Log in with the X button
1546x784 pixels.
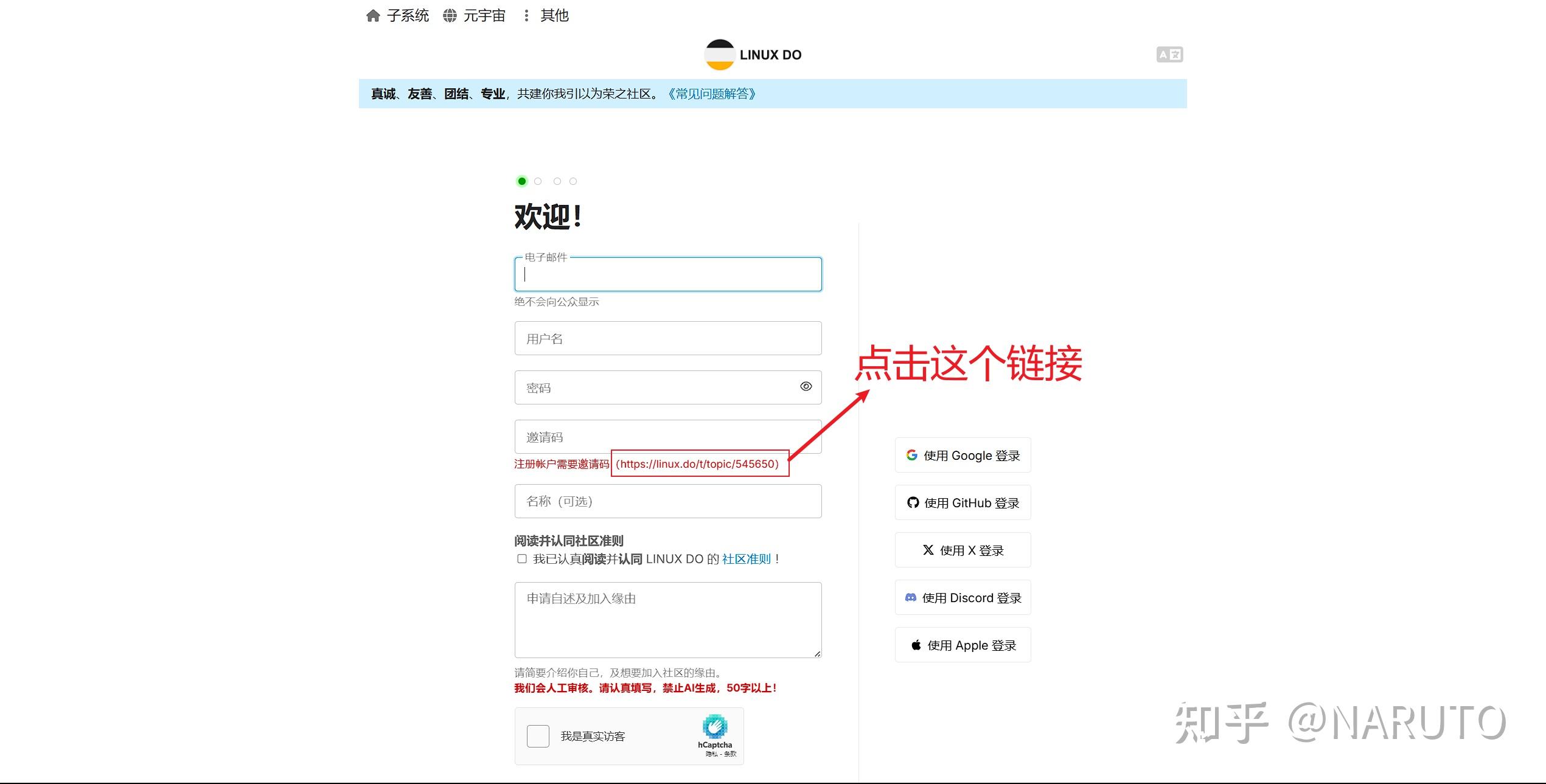963,550
